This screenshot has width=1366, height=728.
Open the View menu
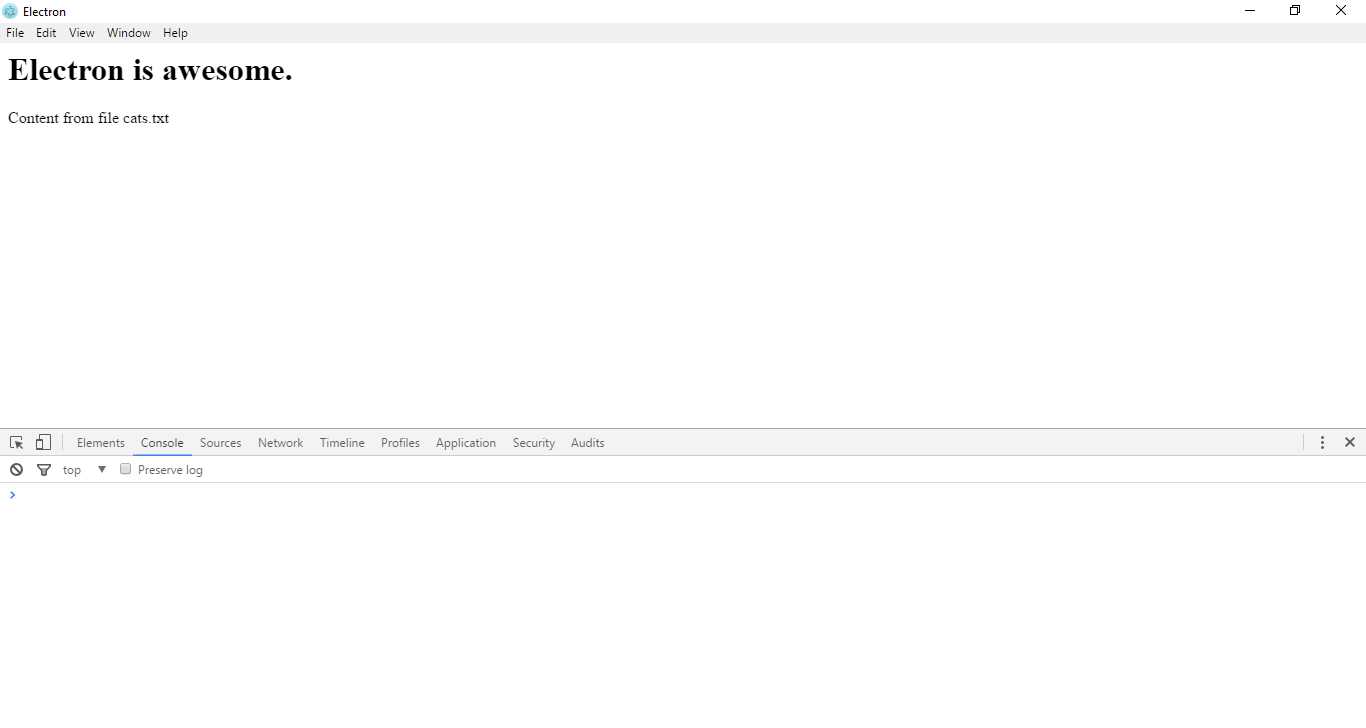click(82, 33)
